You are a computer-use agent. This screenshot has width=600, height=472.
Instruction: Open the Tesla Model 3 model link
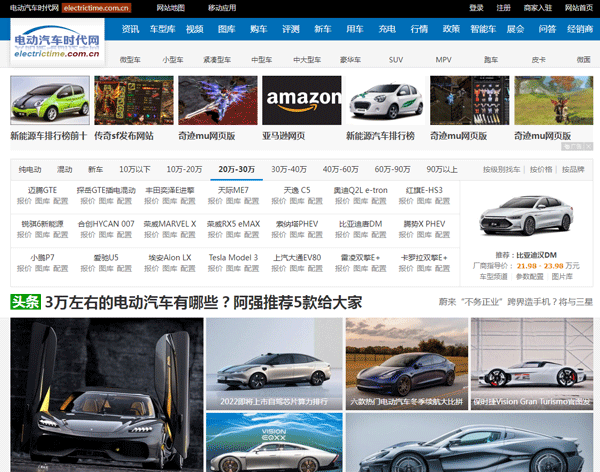pyautogui.click(x=233, y=258)
